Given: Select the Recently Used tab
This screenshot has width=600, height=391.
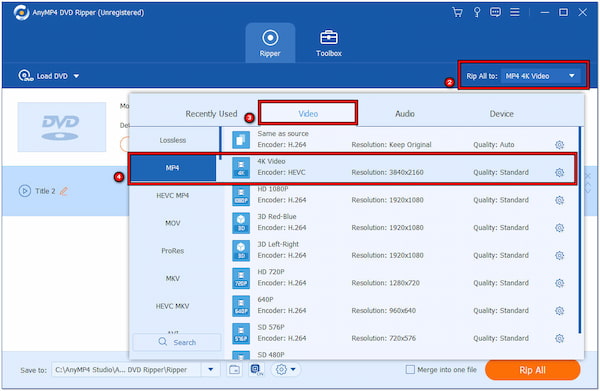Looking at the screenshot, I should click(x=211, y=114).
